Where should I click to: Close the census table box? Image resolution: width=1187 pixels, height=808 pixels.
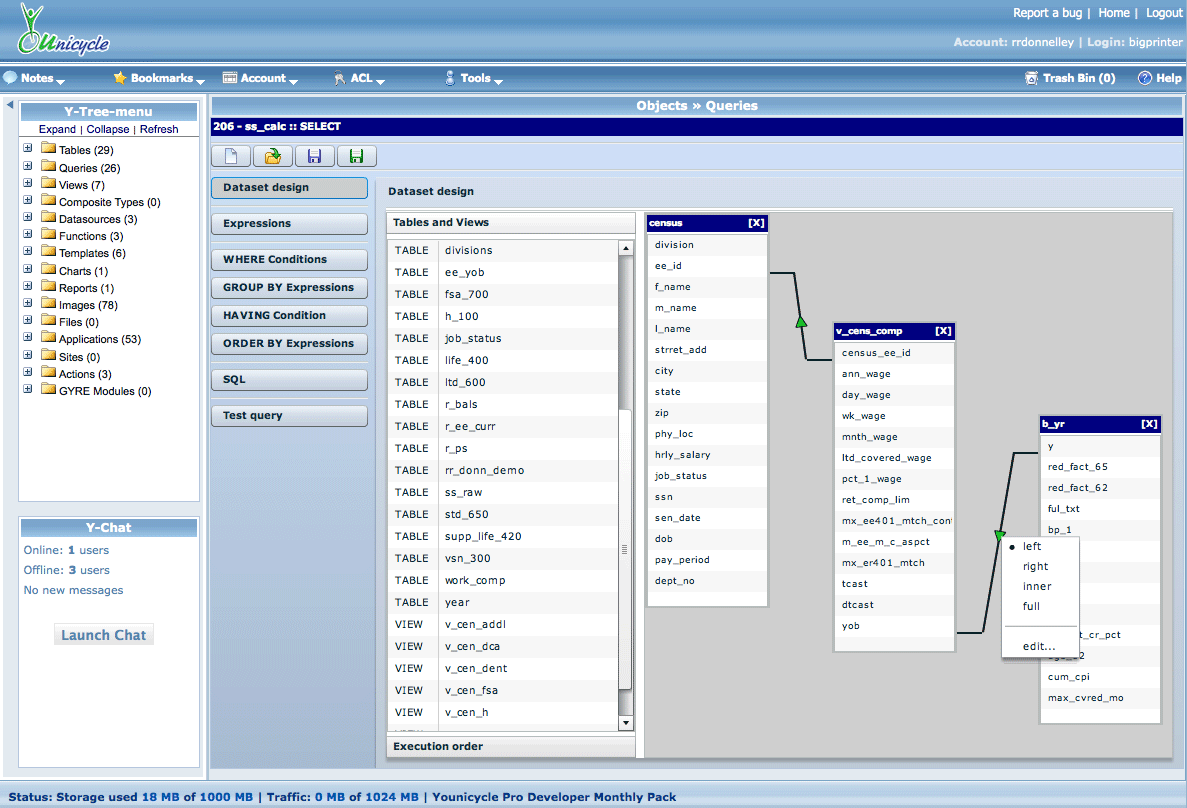click(756, 223)
